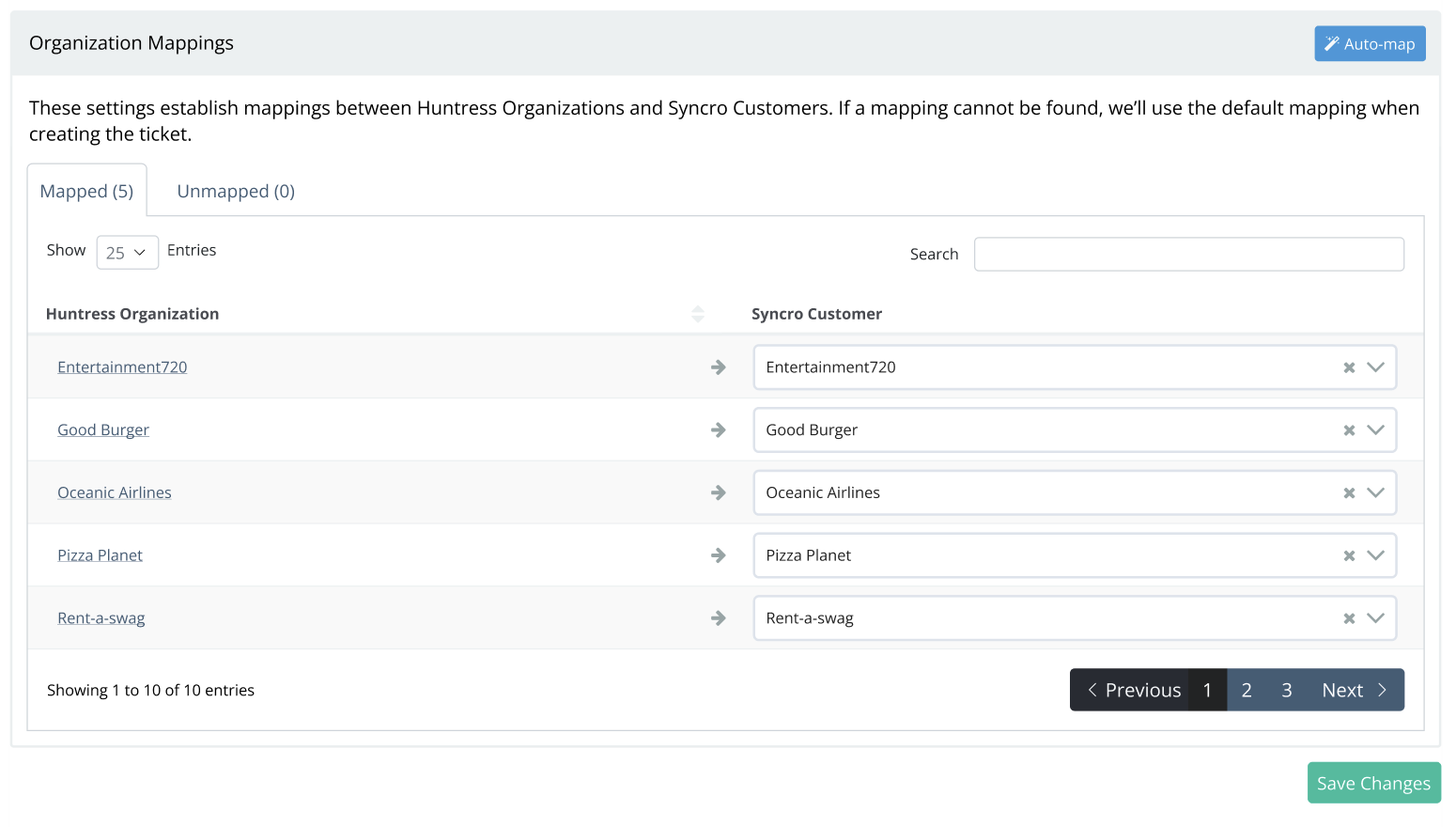The image size is (1456, 827).
Task: Clear the Entertainment720 customer mapping
Action: coord(1349,367)
